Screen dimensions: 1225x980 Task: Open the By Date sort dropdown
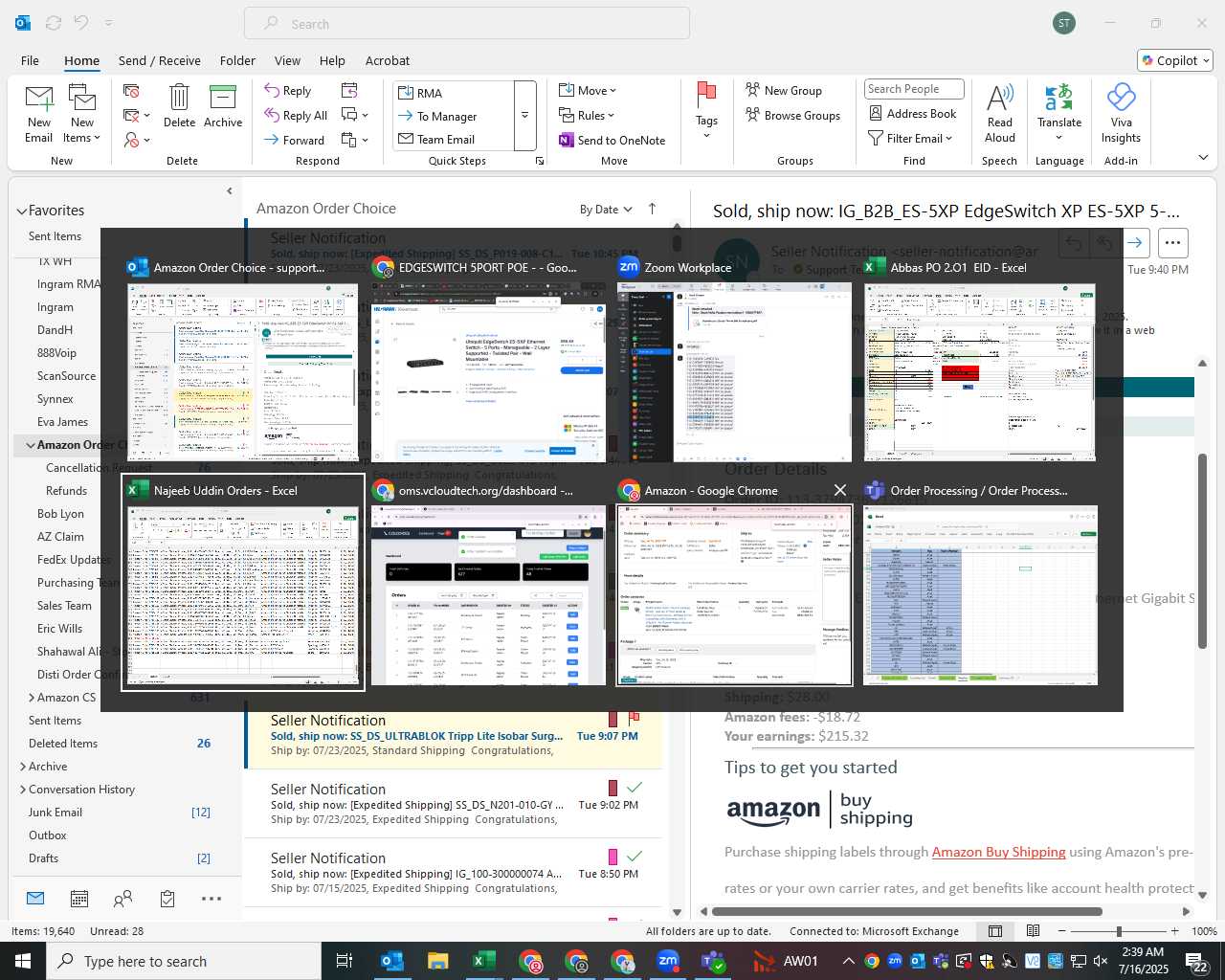click(x=606, y=210)
